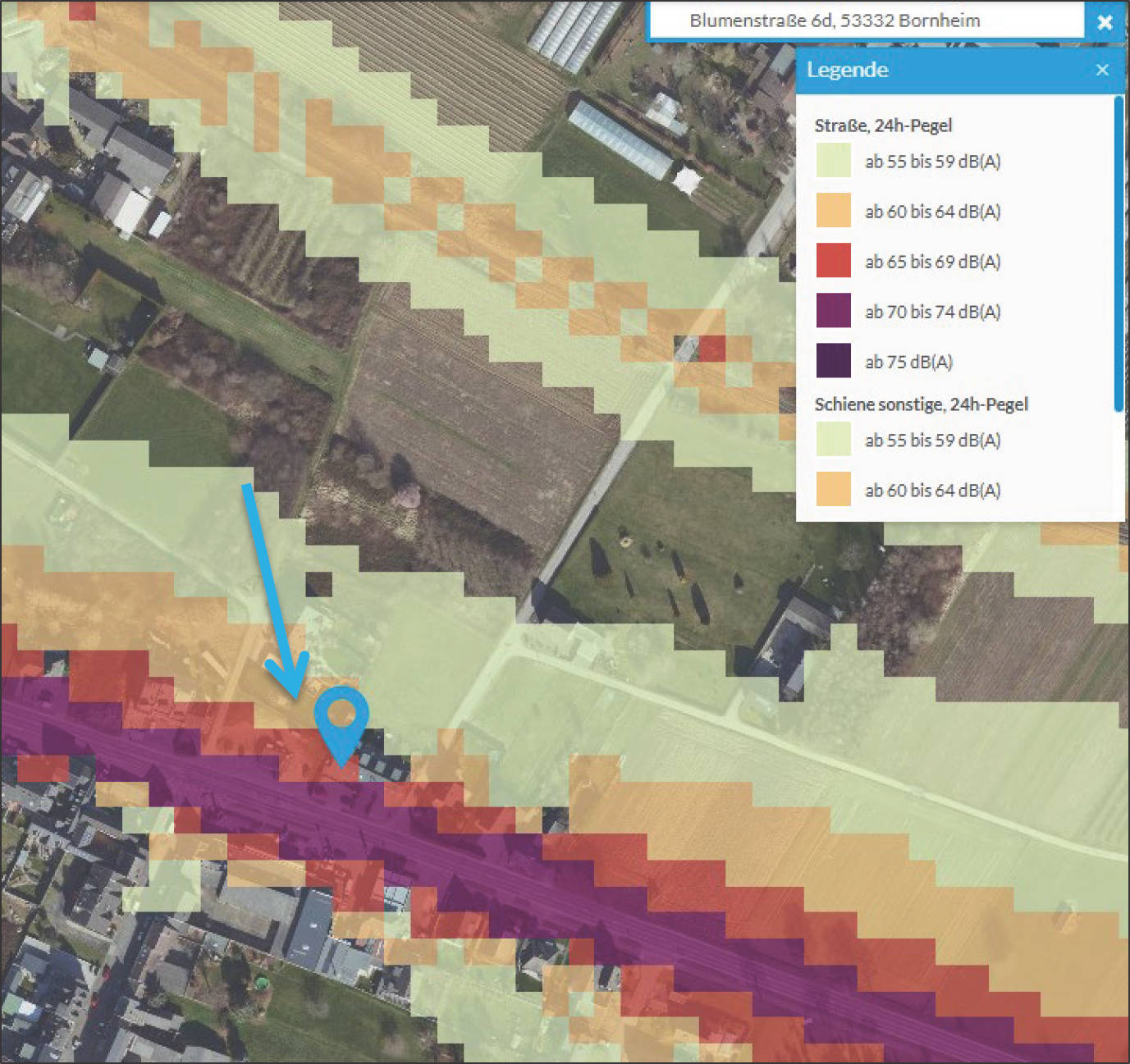Pick the red 65 bis 69 dB(A) swatch
This screenshot has height=1064, width=1130.
click(833, 261)
